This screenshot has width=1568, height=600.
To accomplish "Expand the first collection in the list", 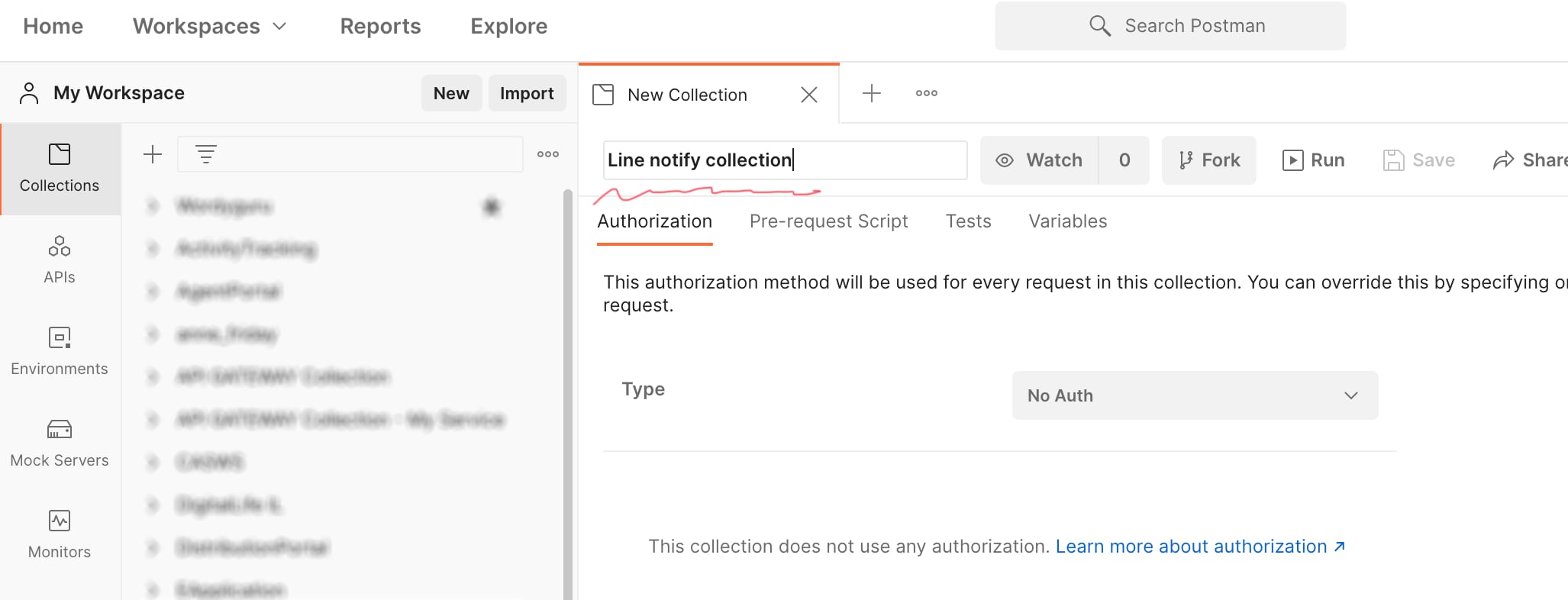I will pyautogui.click(x=153, y=206).
